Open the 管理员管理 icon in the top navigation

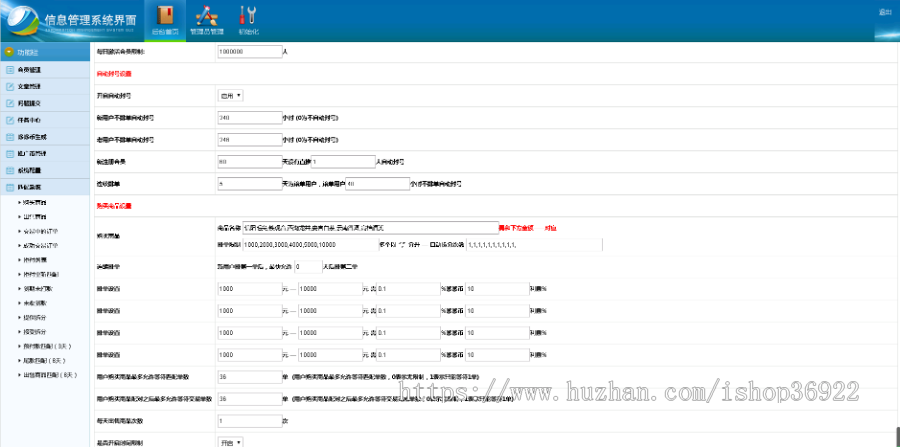tap(206, 18)
